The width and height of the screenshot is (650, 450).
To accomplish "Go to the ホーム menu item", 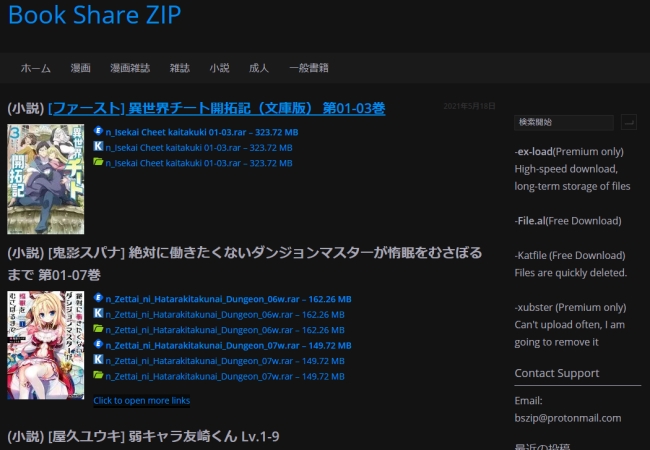I will pyautogui.click(x=36, y=68).
